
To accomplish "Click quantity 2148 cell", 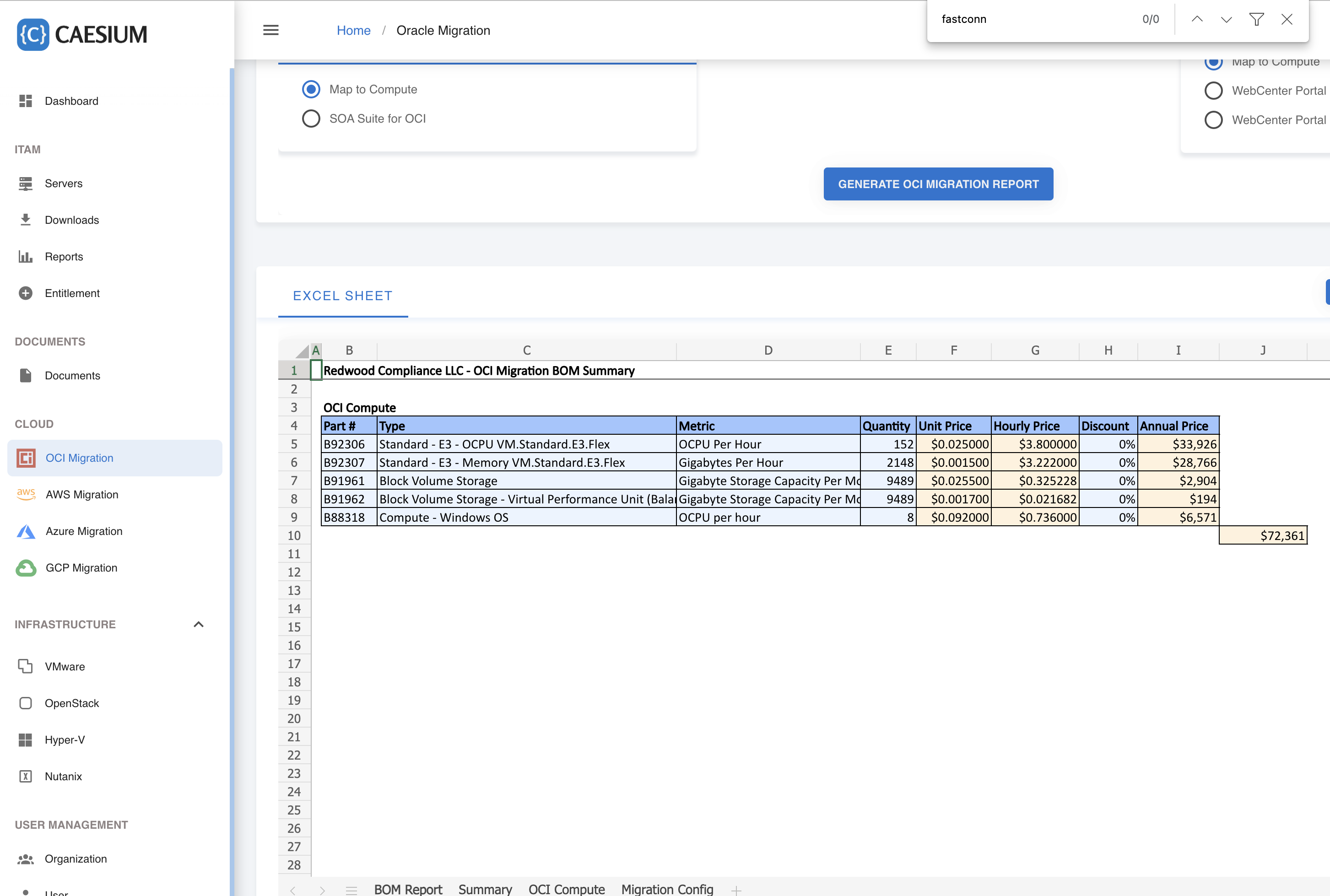I will coord(887,462).
